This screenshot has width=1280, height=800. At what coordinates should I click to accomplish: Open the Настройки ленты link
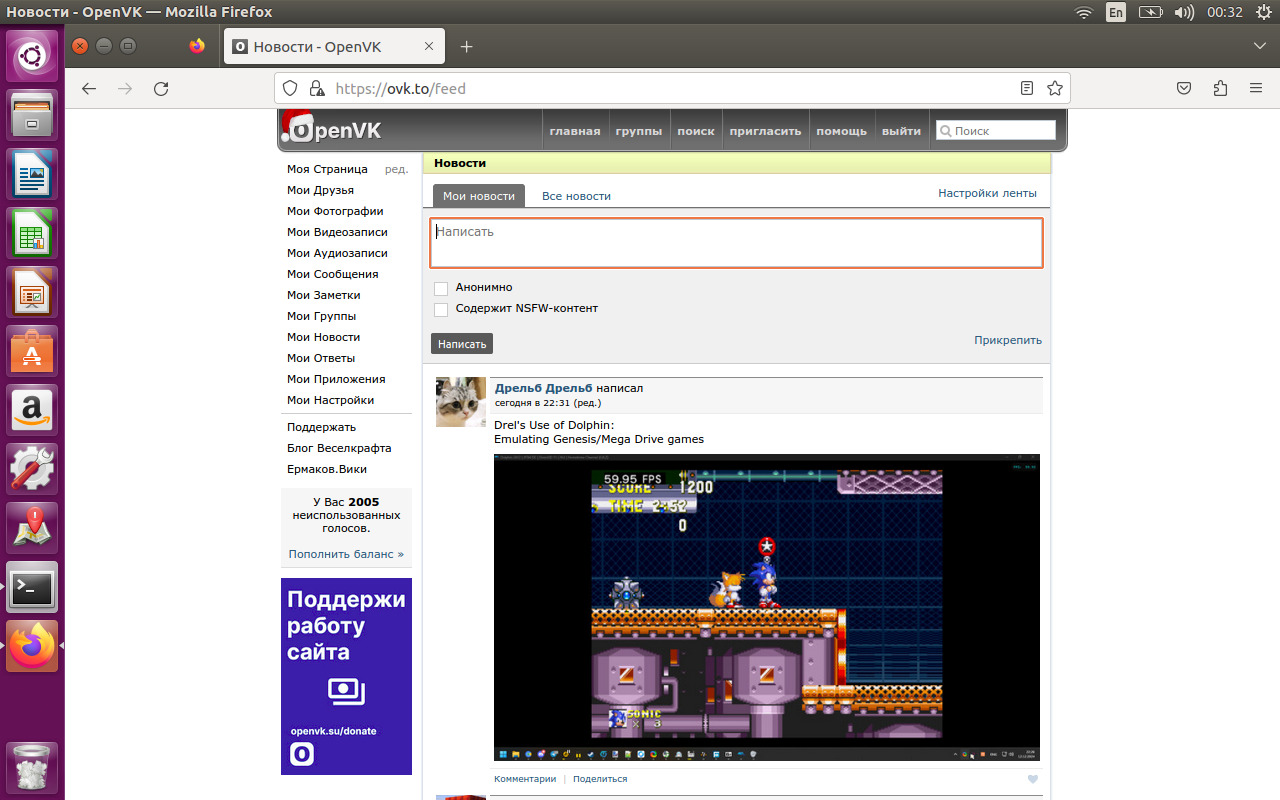tap(987, 193)
